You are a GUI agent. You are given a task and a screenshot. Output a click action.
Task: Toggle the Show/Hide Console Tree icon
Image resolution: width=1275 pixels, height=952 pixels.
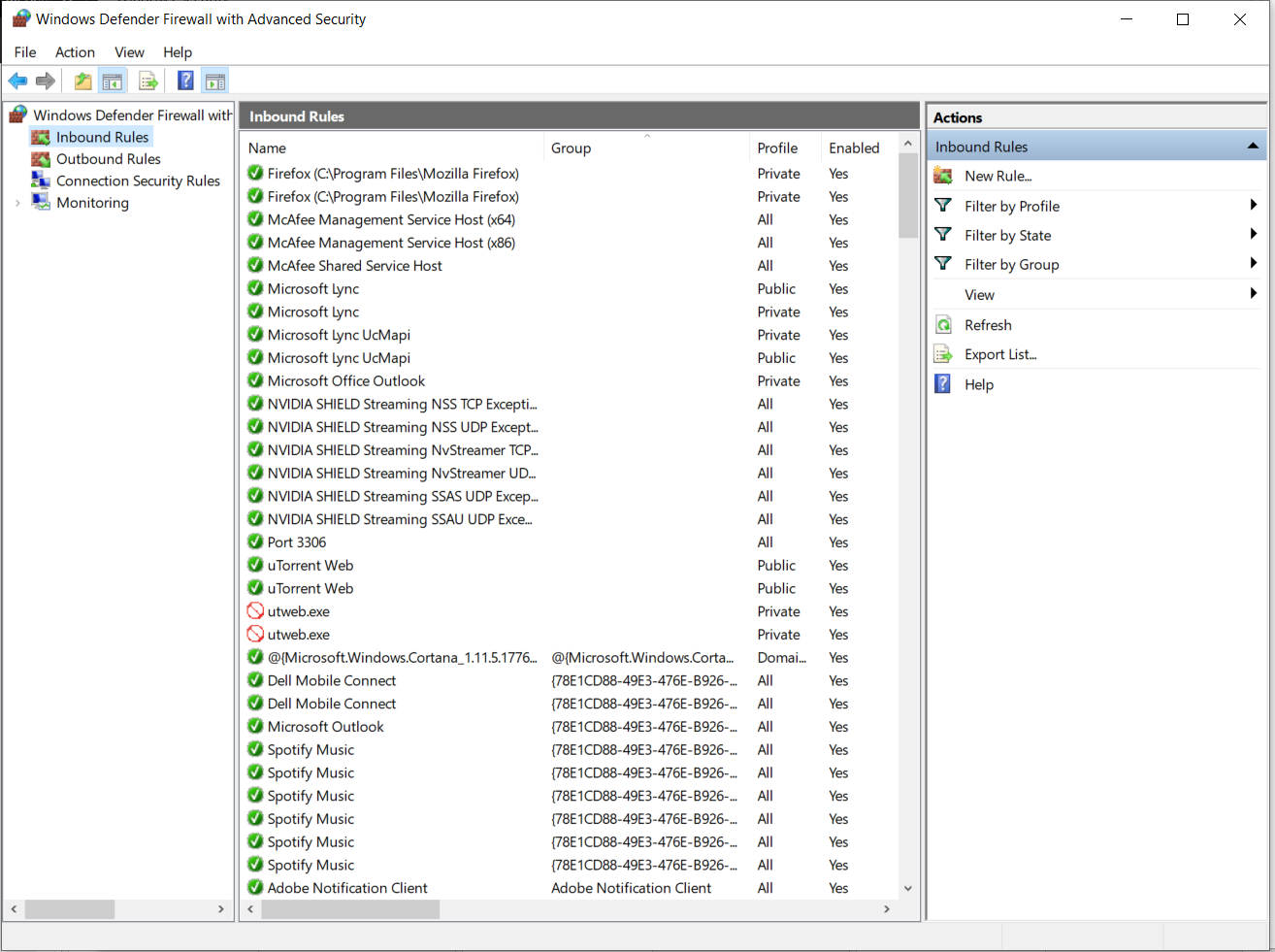tap(113, 82)
